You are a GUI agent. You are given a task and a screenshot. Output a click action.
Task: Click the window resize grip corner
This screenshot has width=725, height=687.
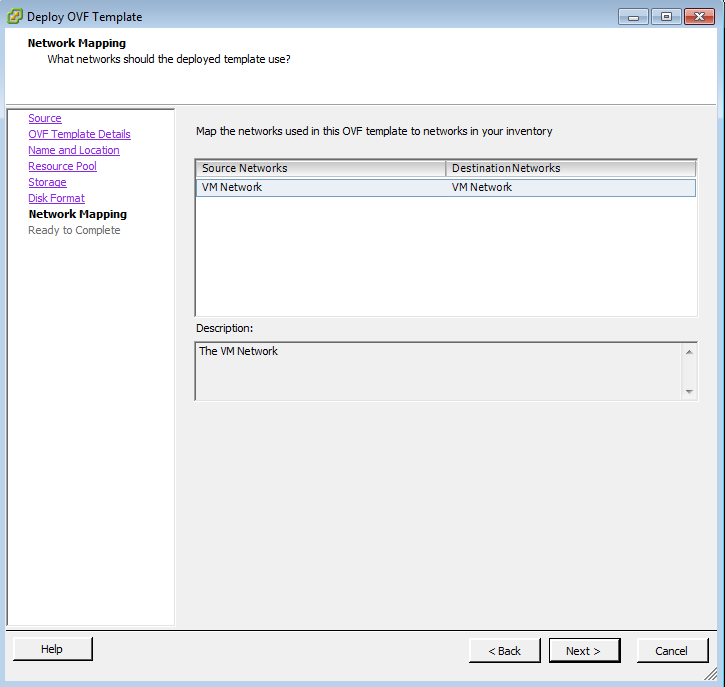click(x=711, y=674)
